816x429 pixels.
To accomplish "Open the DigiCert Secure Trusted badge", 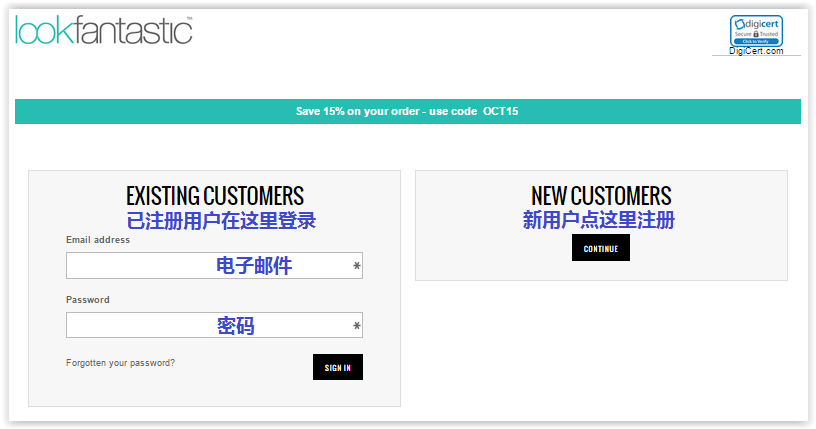I will (756, 31).
